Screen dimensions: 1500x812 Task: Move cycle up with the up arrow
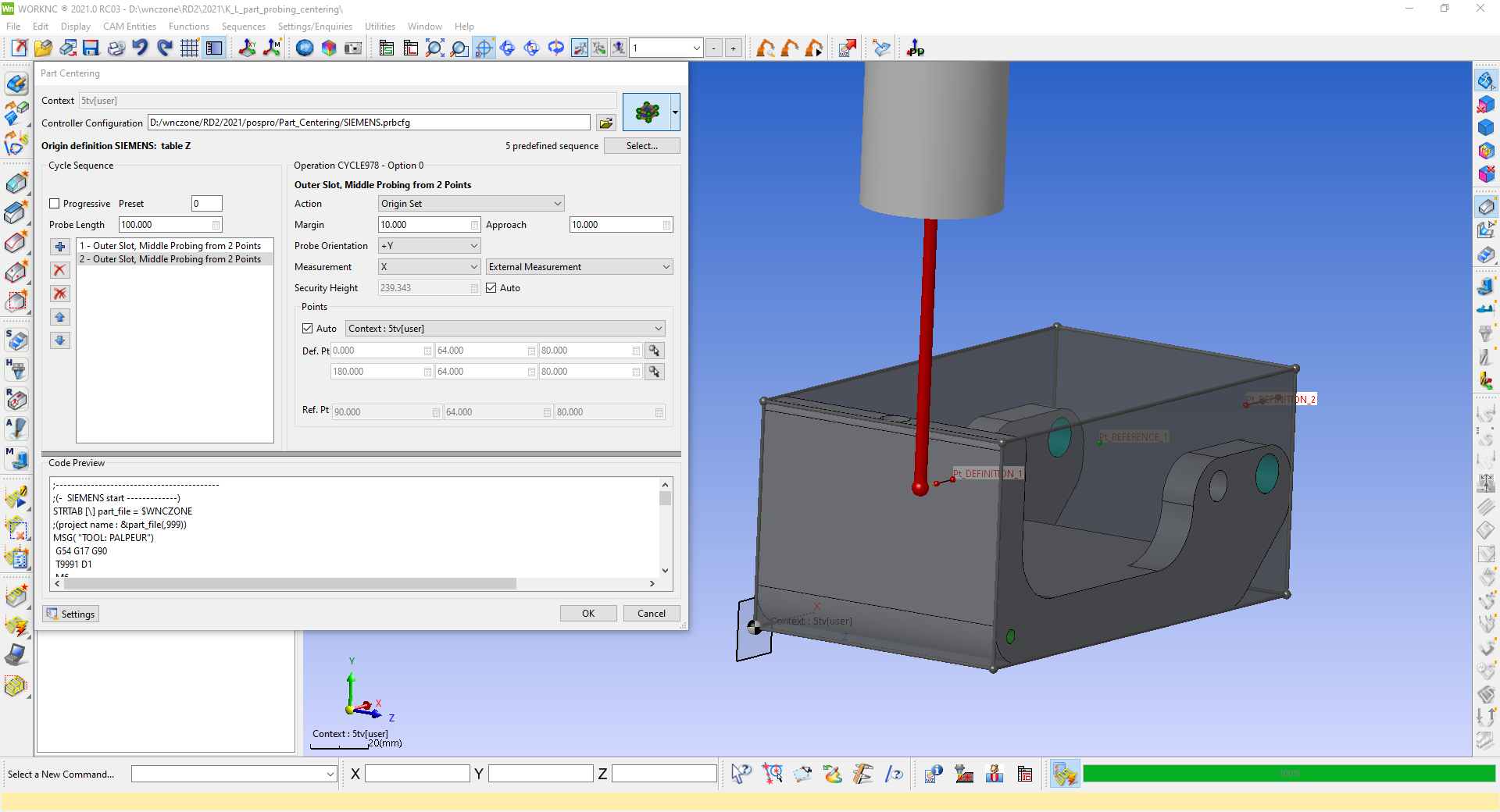(x=60, y=317)
